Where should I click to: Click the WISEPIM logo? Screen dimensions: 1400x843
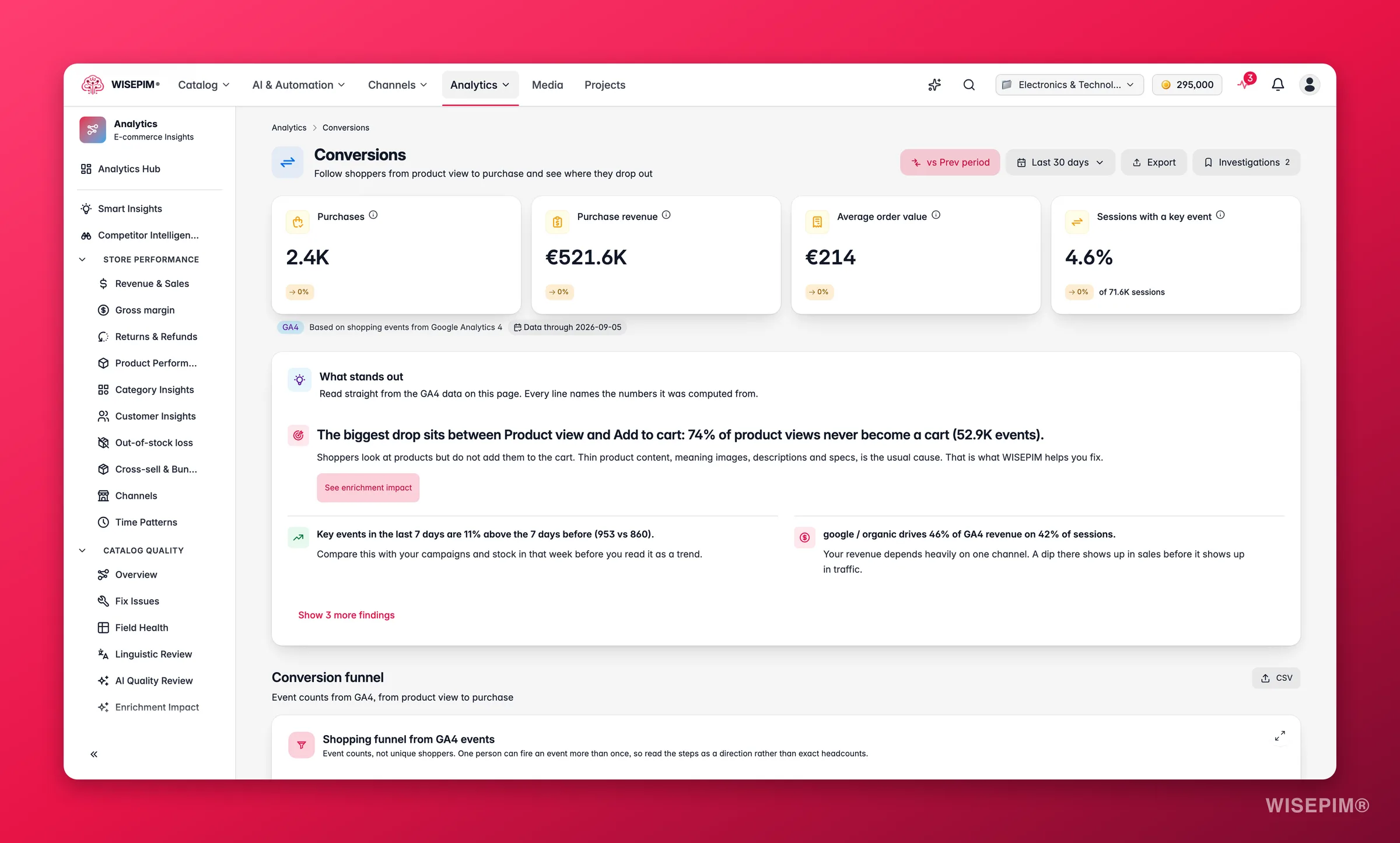tap(120, 85)
